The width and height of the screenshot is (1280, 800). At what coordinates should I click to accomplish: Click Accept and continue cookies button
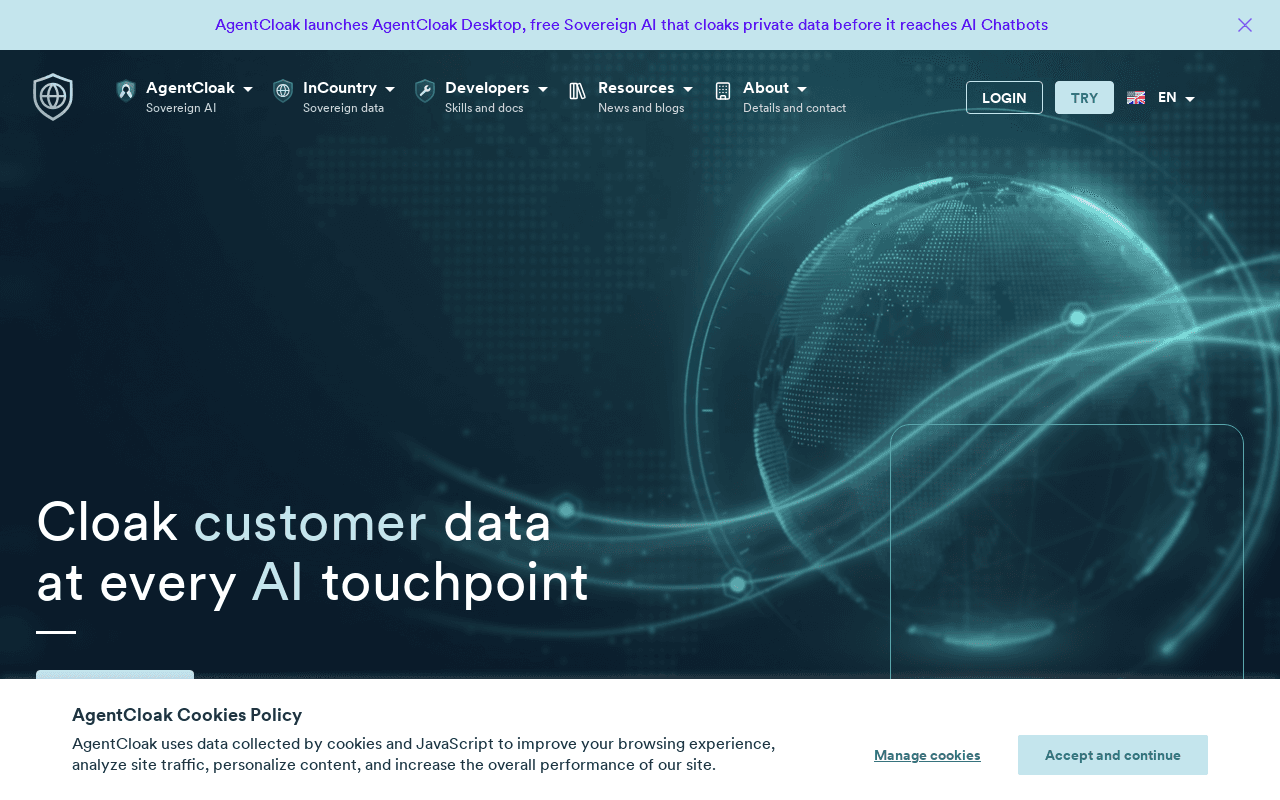[1113, 755]
